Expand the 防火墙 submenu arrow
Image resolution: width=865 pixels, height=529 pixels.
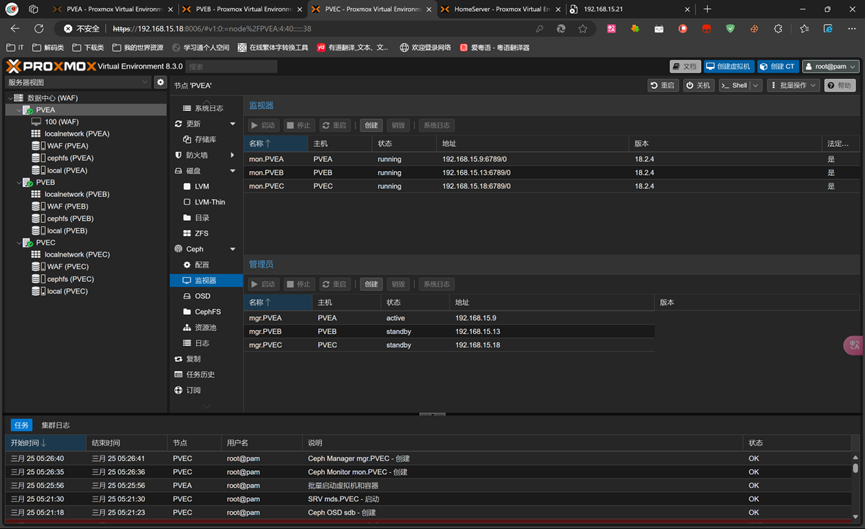(x=233, y=155)
